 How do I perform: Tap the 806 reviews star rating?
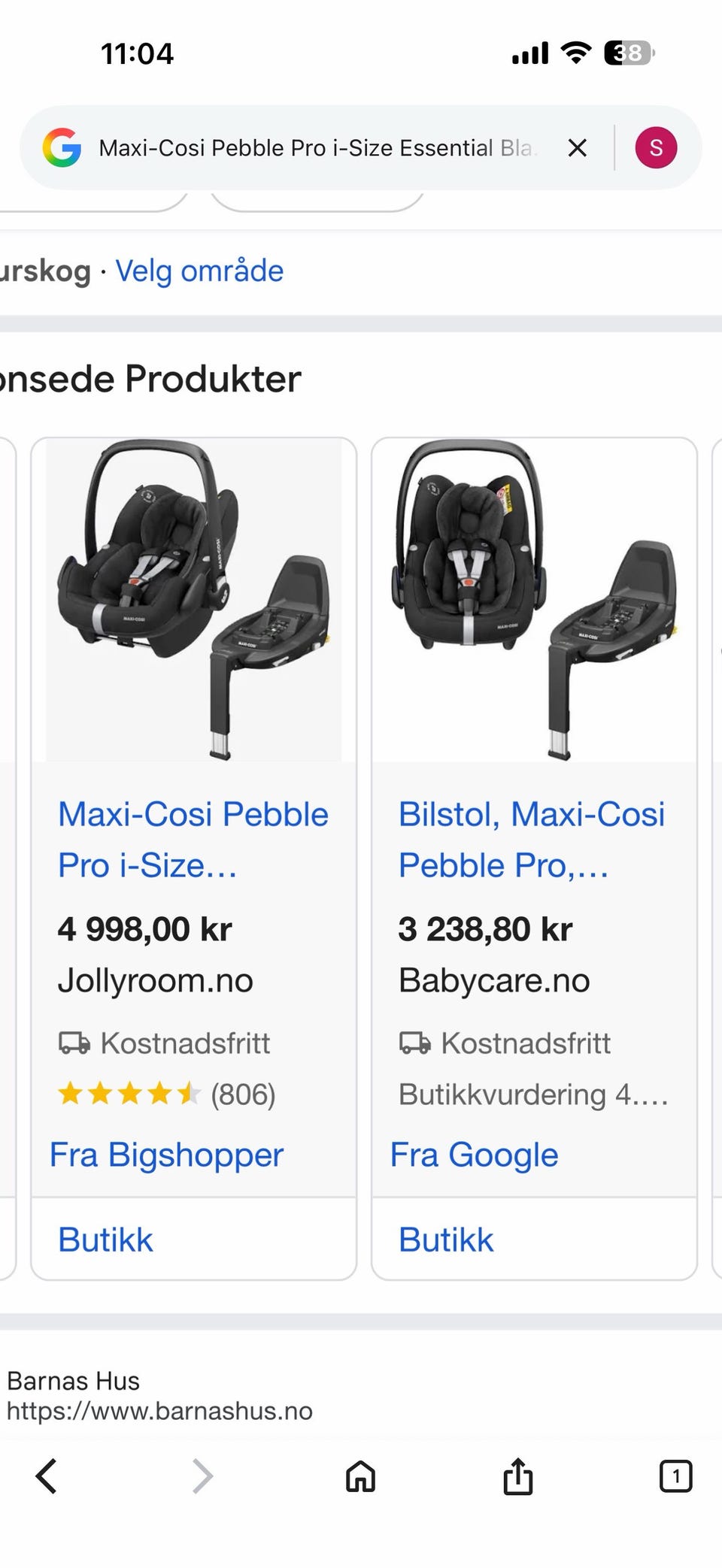tap(167, 1094)
